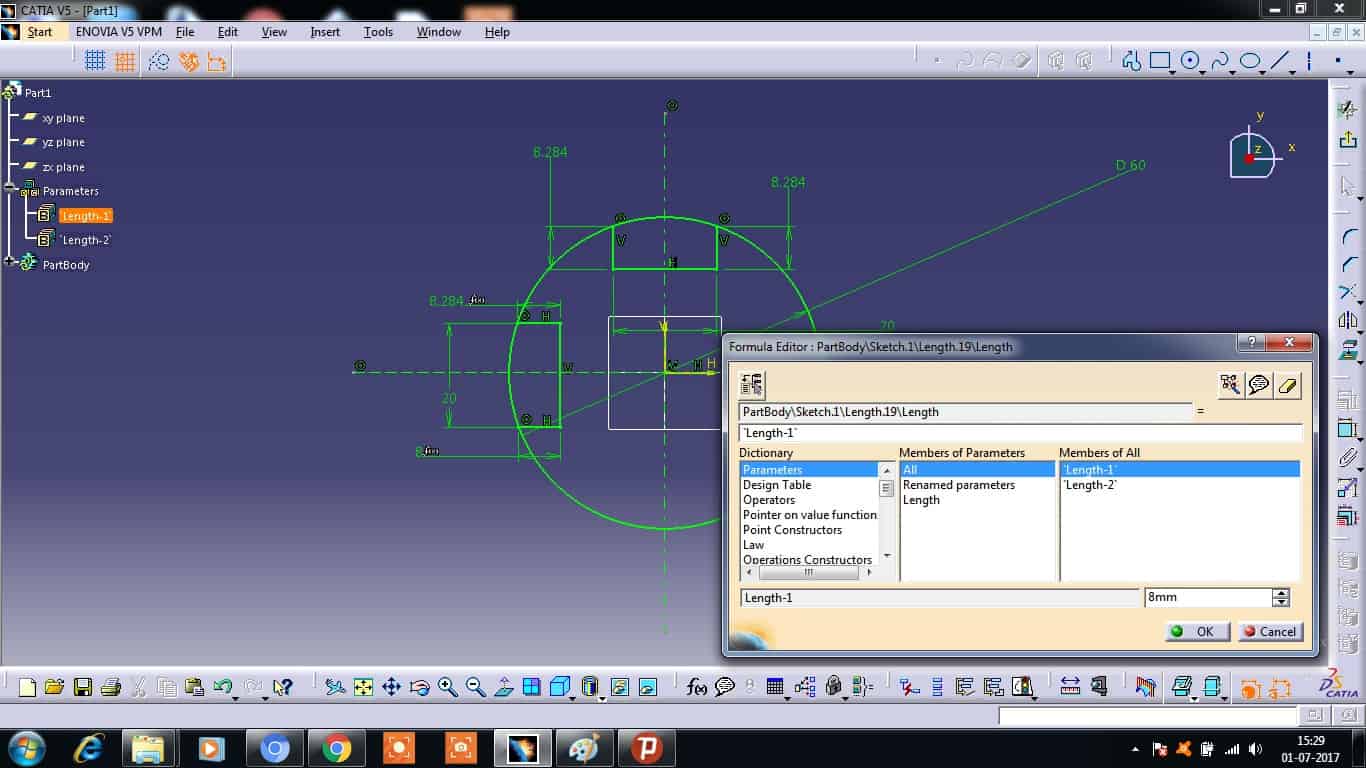Click the Rotate view icon

419,687
